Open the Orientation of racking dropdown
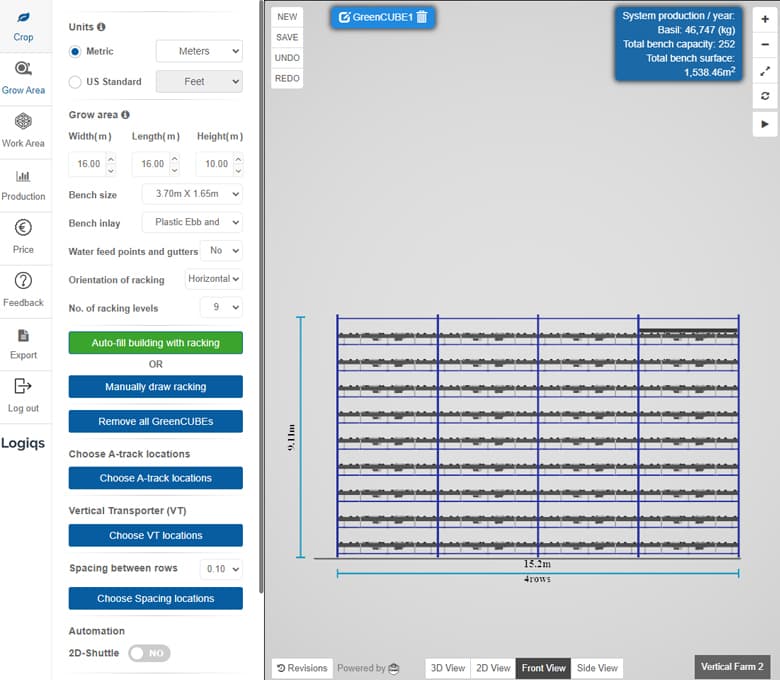This screenshot has width=780, height=680. click(214, 279)
